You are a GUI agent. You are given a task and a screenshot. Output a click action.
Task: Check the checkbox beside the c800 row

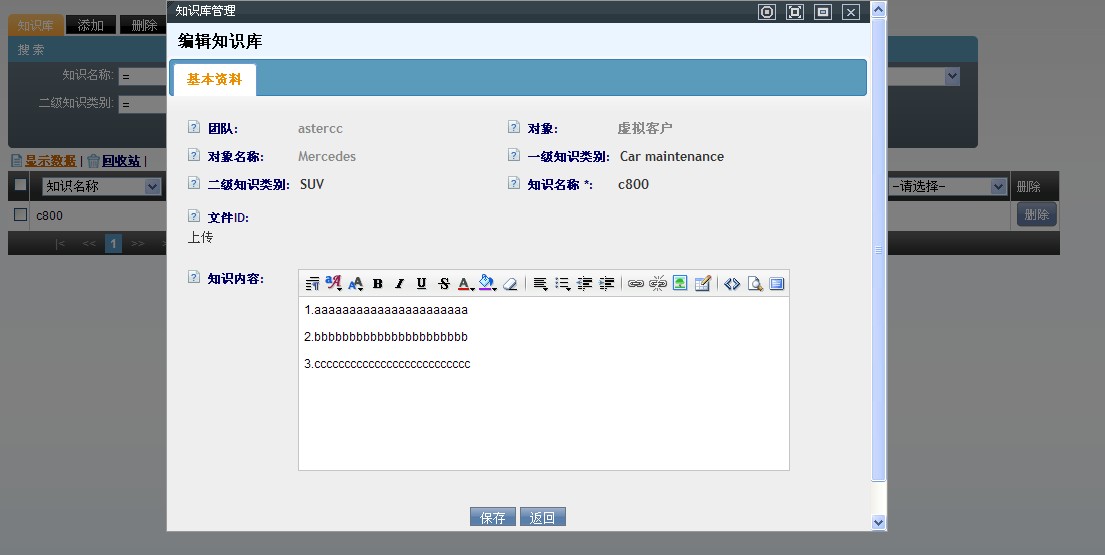tap(20, 214)
